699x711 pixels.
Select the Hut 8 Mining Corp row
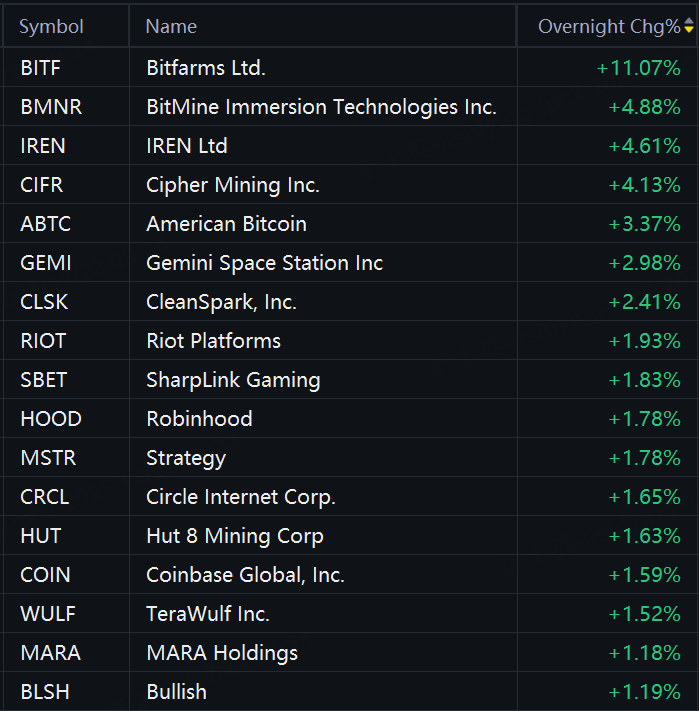[235, 536]
